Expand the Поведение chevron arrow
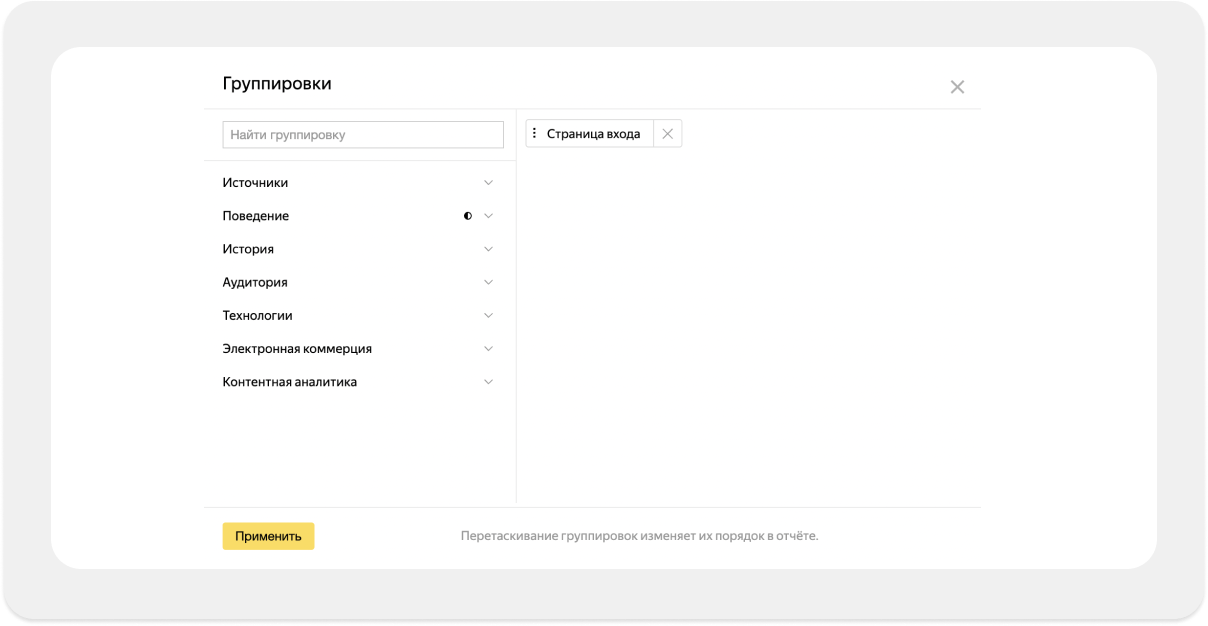Image resolution: width=1208 pixels, height=626 pixels. [488, 216]
